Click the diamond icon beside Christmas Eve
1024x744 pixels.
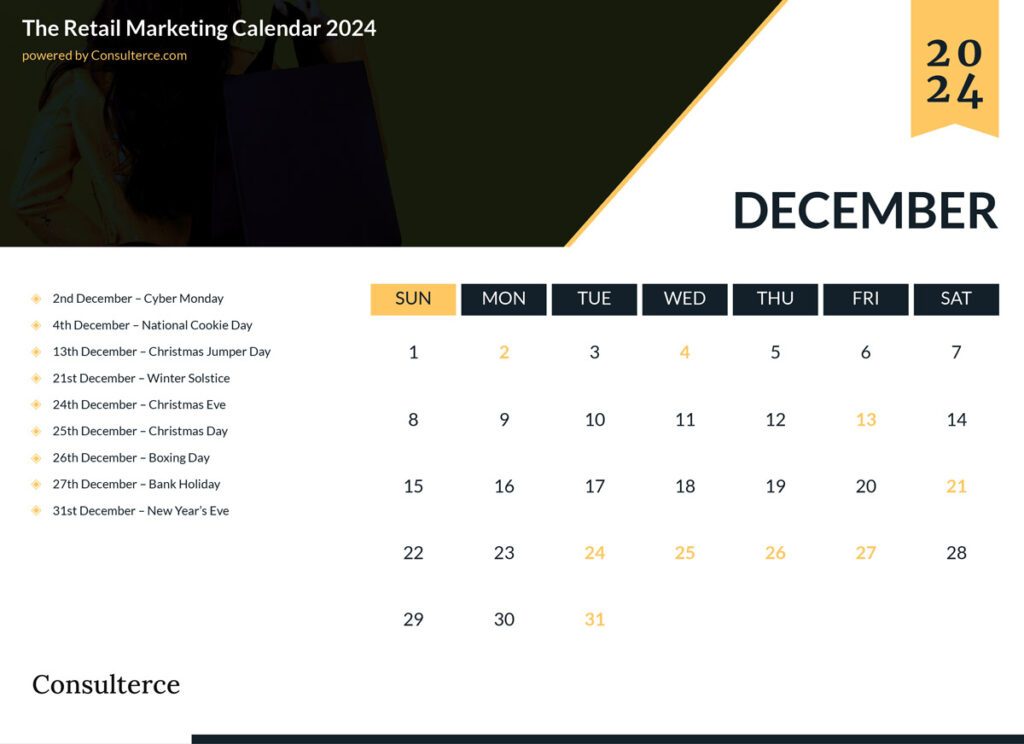(x=36, y=404)
